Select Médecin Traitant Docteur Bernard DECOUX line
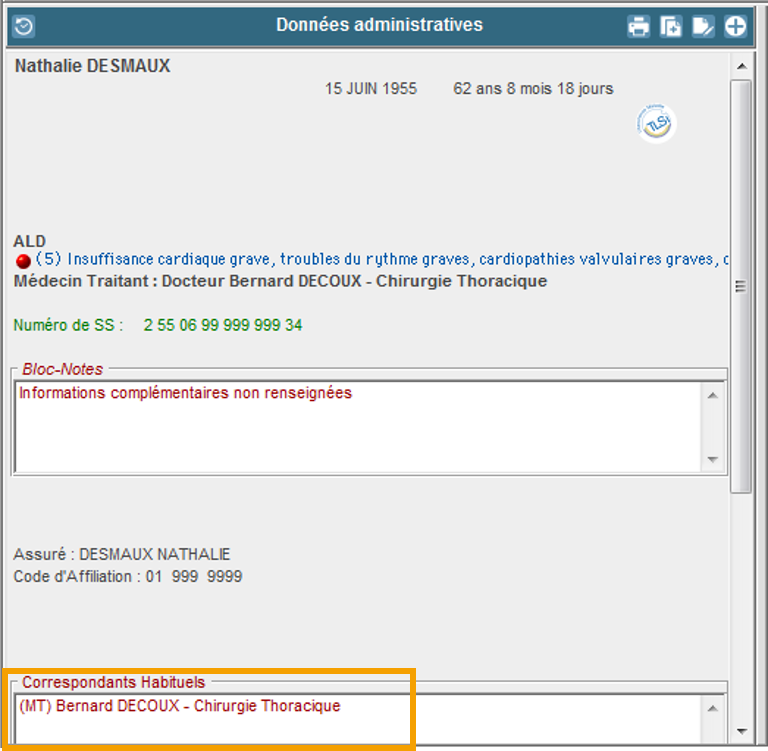This screenshot has height=751, width=768. click(x=280, y=281)
